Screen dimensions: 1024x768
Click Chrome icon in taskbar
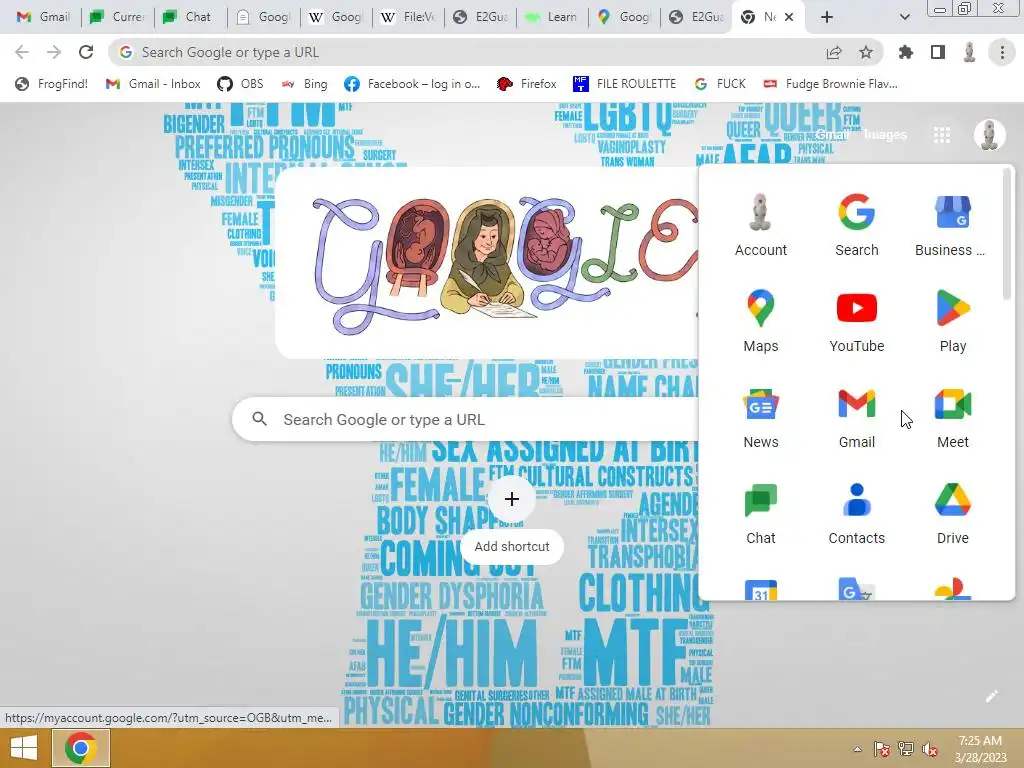(80, 748)
